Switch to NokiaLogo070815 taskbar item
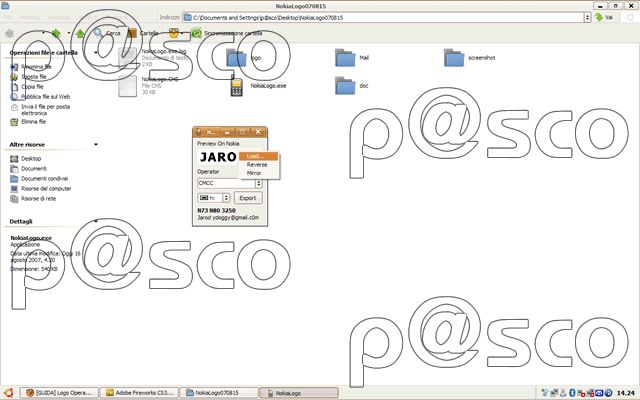Screen dimensions: 640x400 pyautogui.click(x=219, y=393)
